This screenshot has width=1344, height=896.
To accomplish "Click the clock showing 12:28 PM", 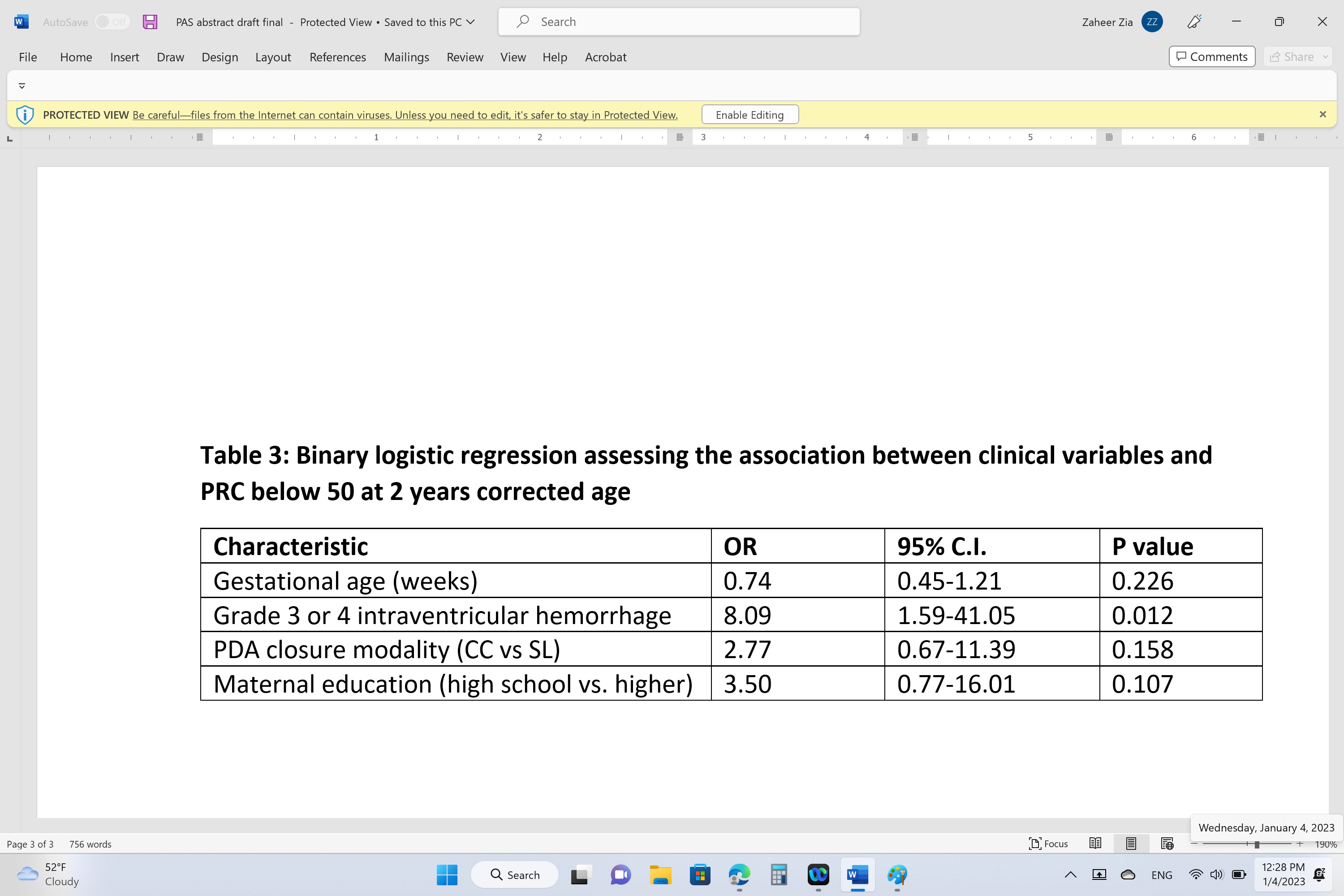I will tap(1283, 874).
